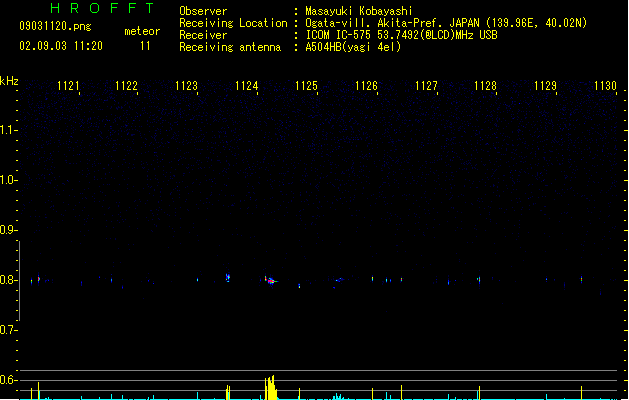Image resolution: width=629 pixels, height=400 pixels.
Task: Click the 'Receiving Location' label
Action: pyautogui.click(x=233, y=23)
